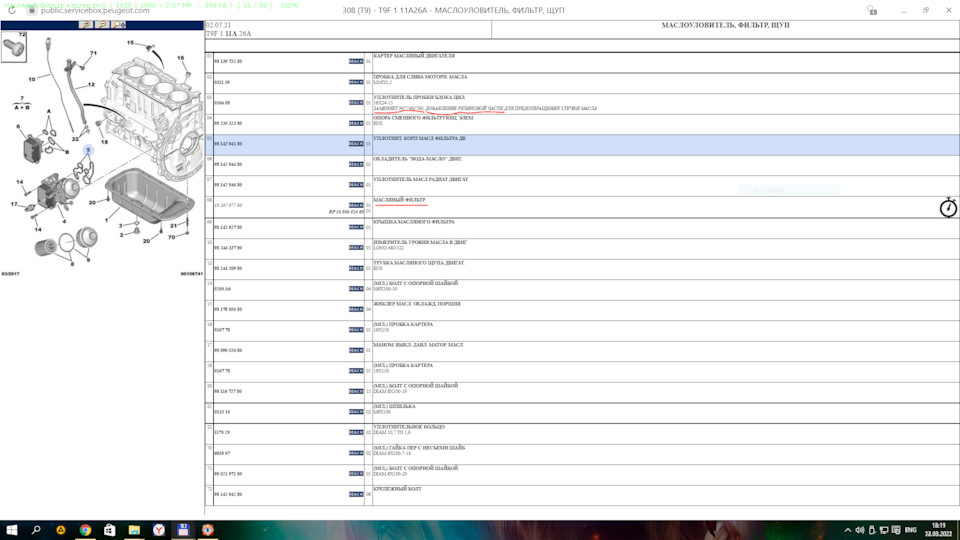Click the volume icon in the tray

click(x=860, y=530)
